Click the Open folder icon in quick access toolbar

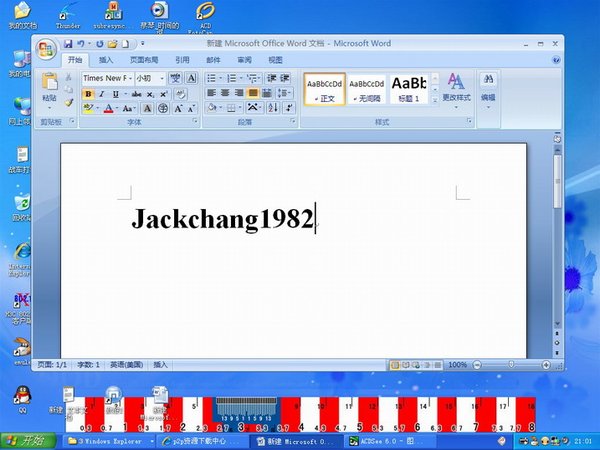click(x=112, y=44)
